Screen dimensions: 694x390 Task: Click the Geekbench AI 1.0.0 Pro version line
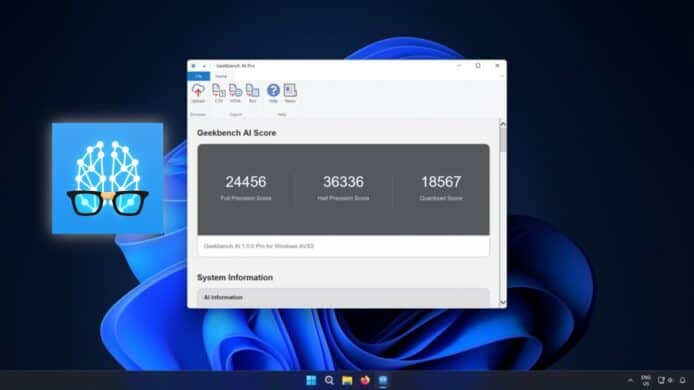[x=259, y=246]
